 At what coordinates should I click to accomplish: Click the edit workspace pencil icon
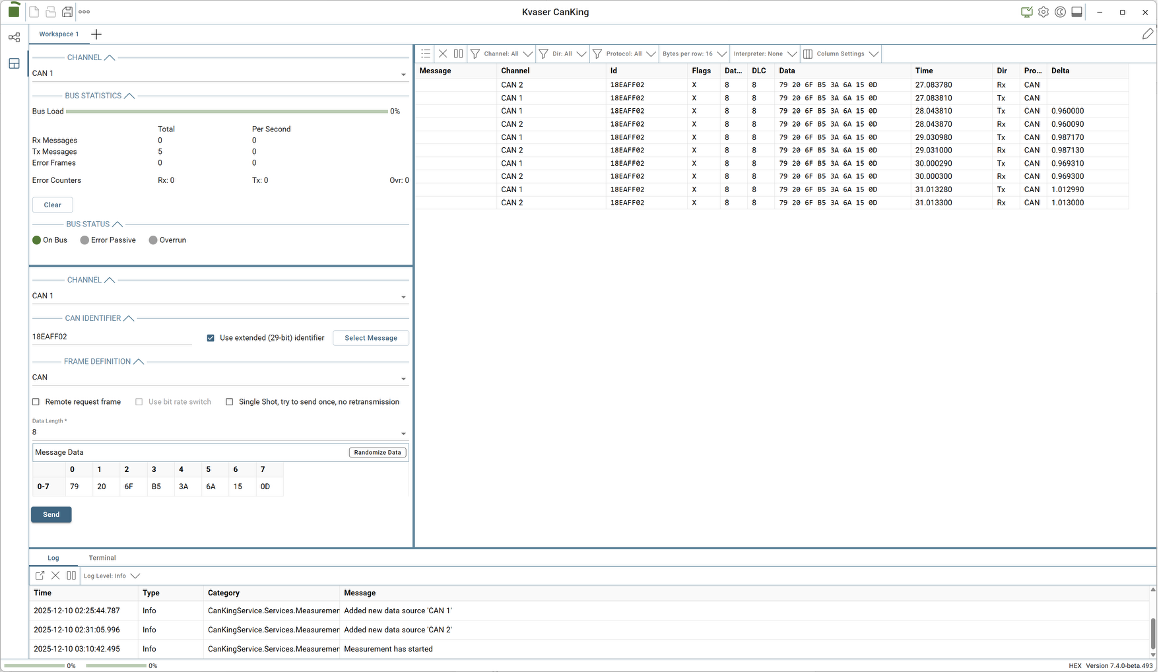click(1147, 34)
